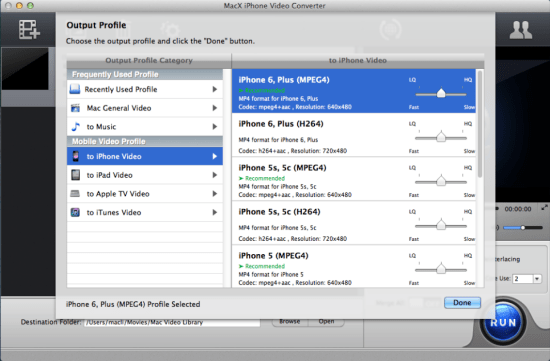Screen dimensions: 550x361
Task: Select the iPhone 6, Plus (MPEG4) profile
Action: (354, 91)
